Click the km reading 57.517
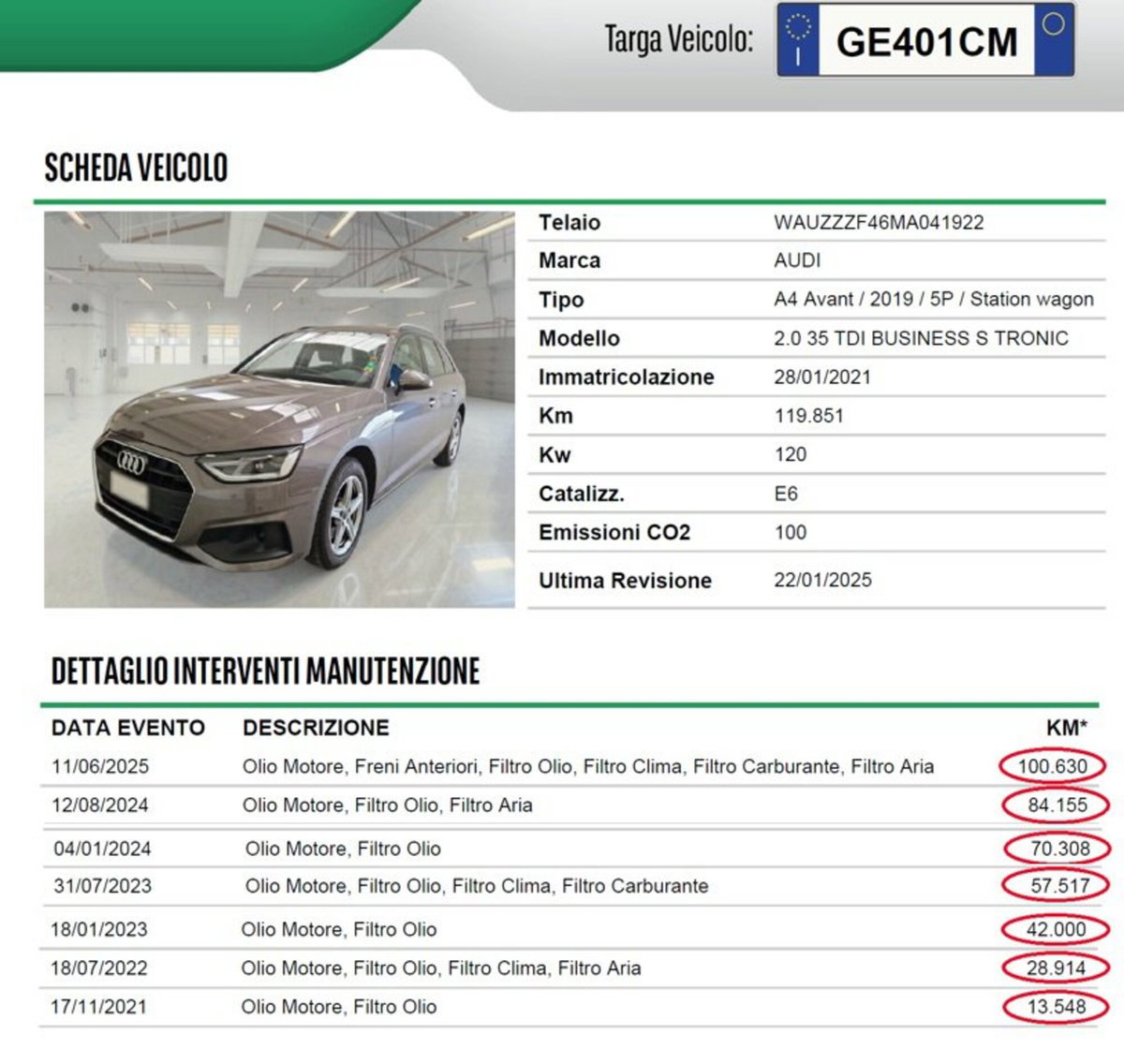The width and height of the screenshot is (1124, 1064). coord(1060,886)
